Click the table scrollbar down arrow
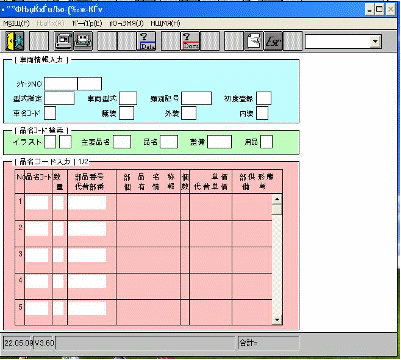This screenshot has width=401, height=360. pyautogui.click(x=277, y=320)
